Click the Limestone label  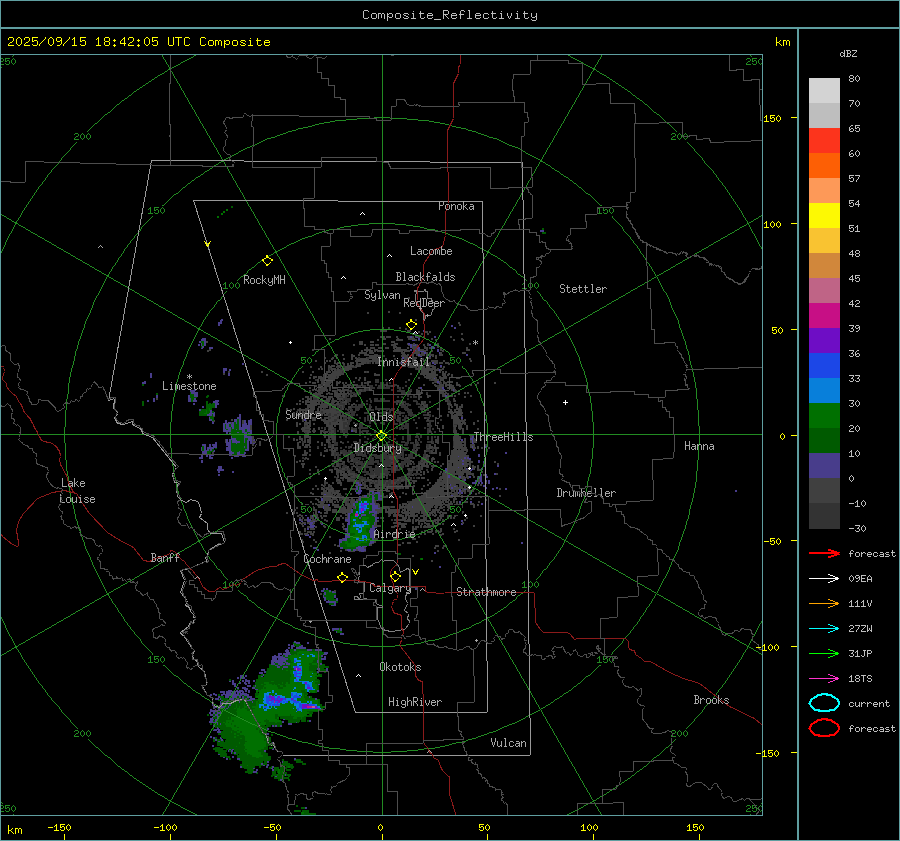[189, 386]
